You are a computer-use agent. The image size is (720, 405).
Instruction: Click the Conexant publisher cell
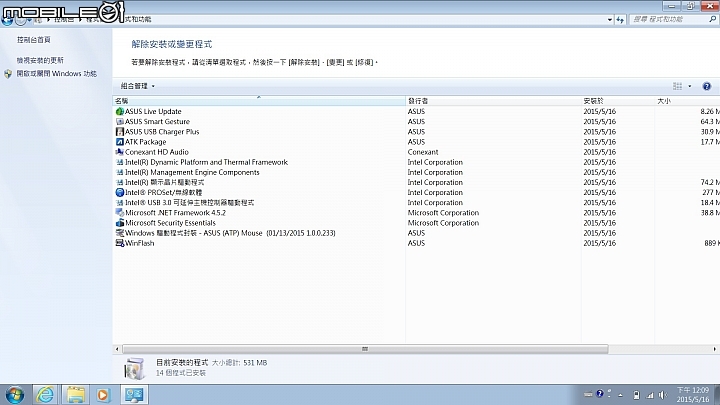[x=423, y=152]
